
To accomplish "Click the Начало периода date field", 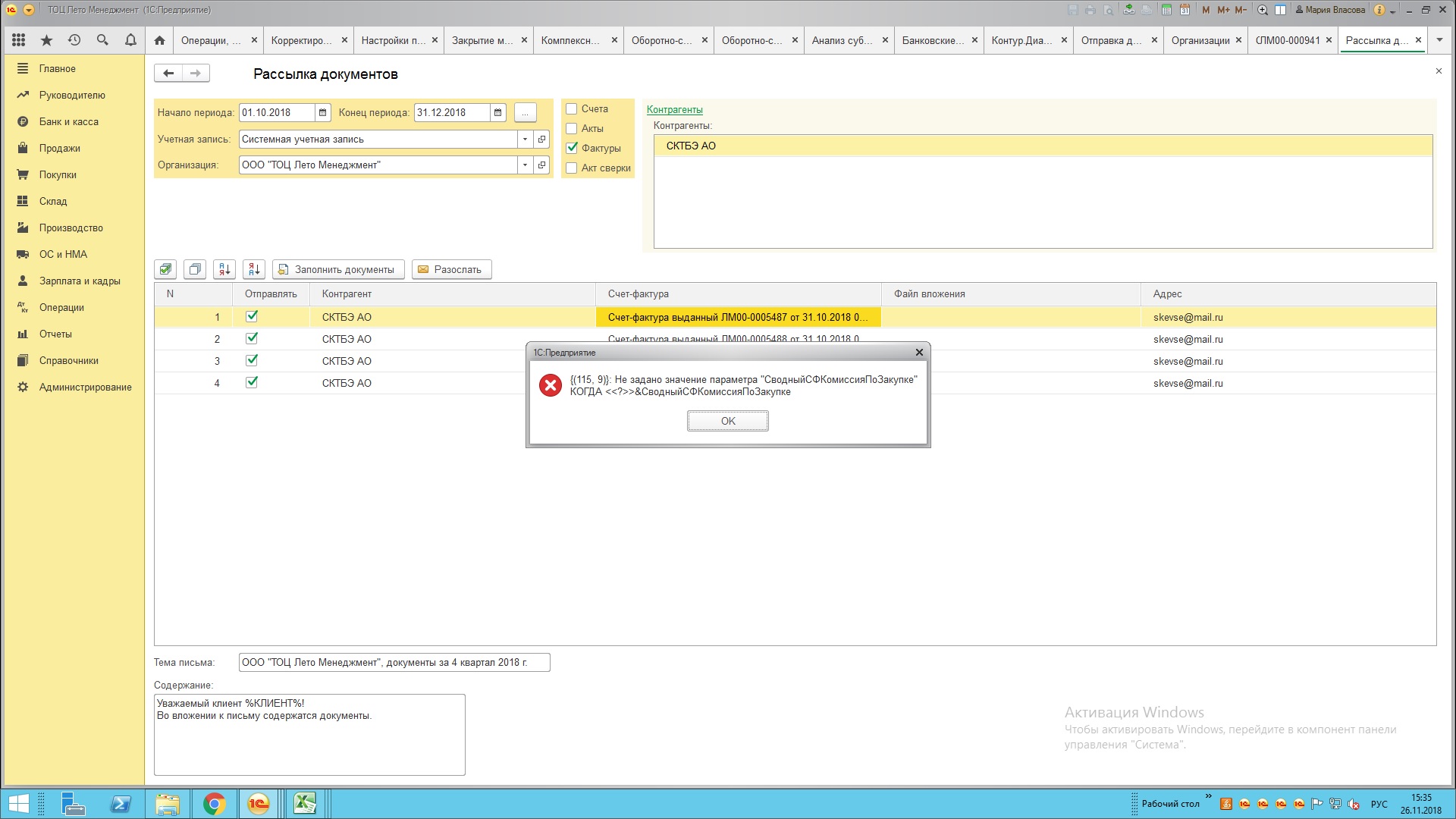I will tap(277, 113).
